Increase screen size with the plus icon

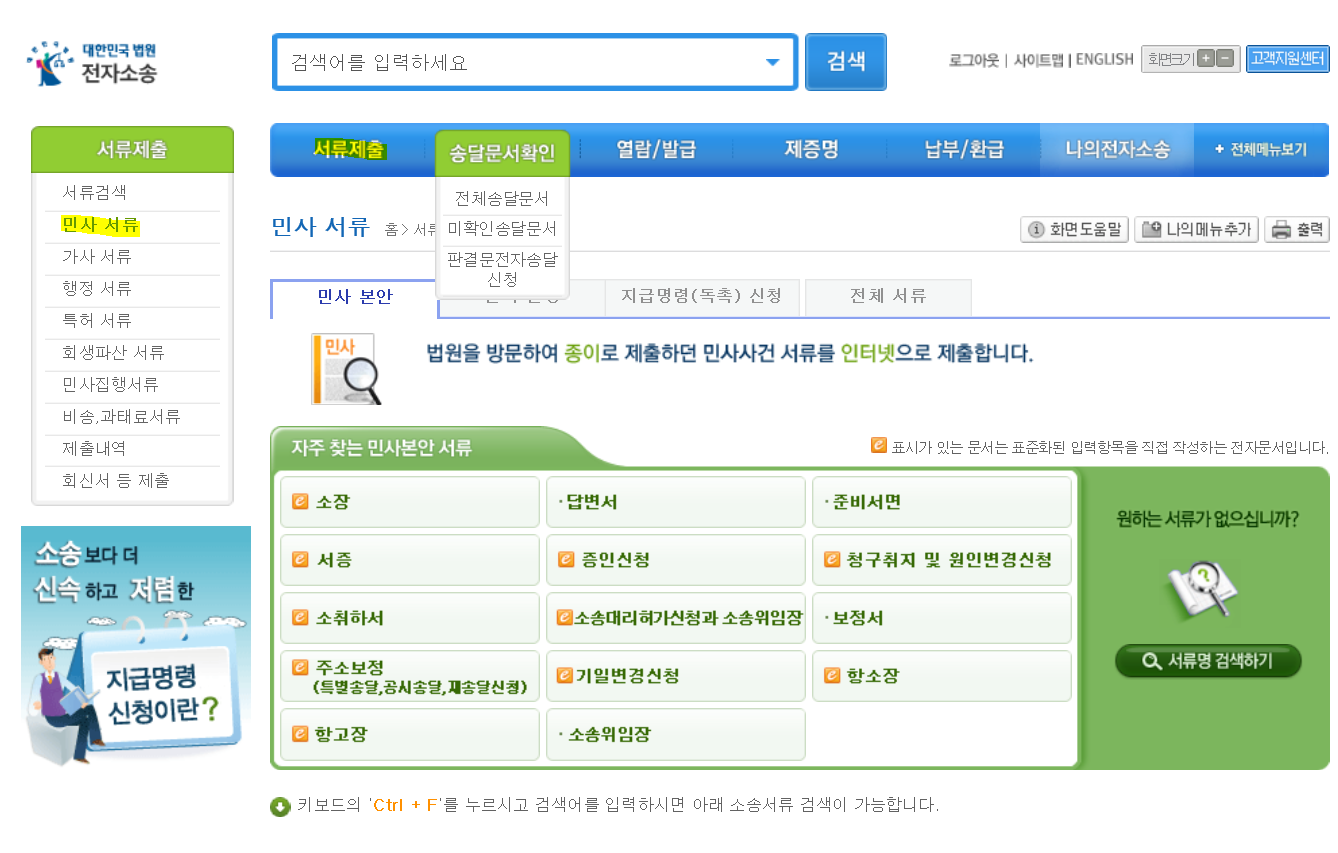point(1205,59)
